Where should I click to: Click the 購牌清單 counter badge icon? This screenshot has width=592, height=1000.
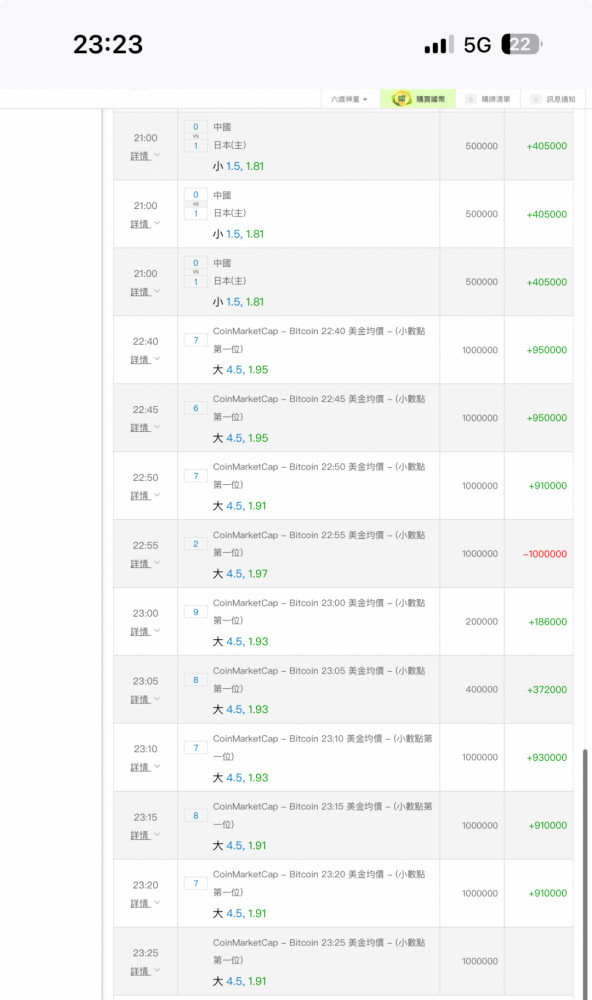tap(471, 99)
